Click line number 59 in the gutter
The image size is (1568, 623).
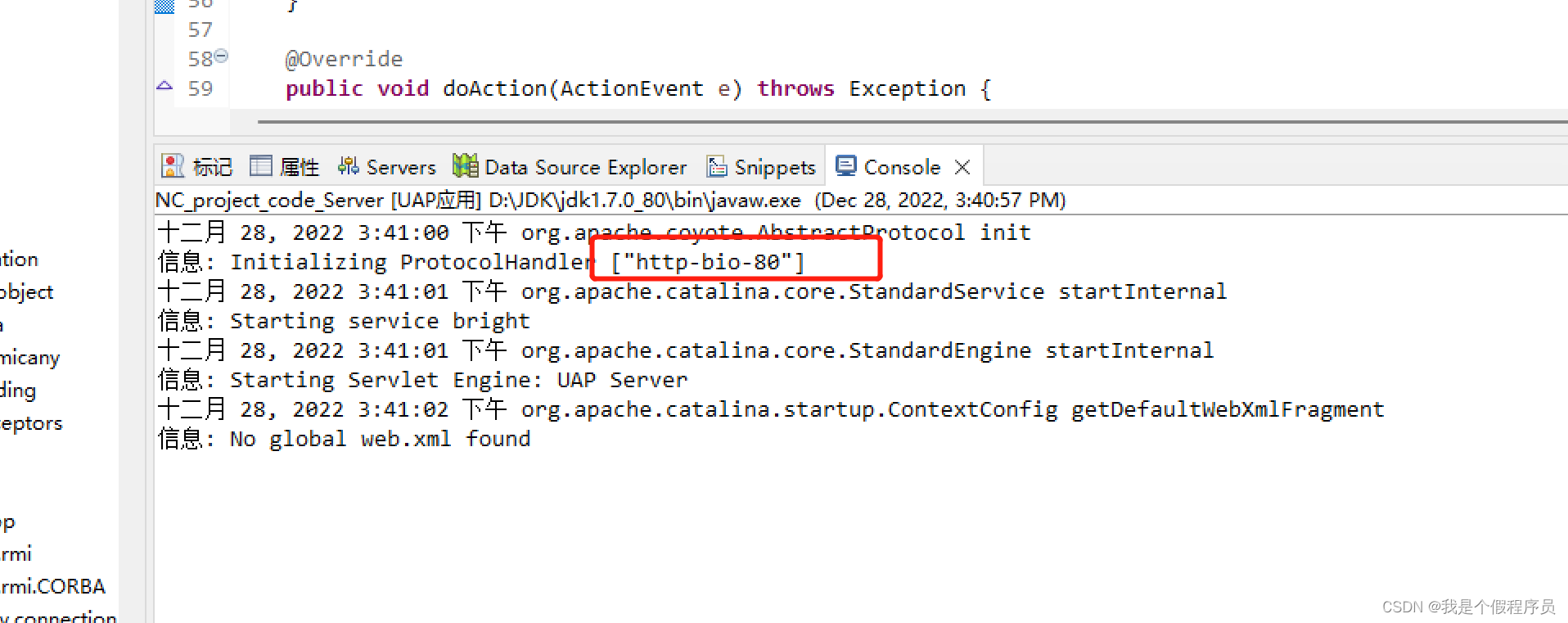(x=201, y=89)
